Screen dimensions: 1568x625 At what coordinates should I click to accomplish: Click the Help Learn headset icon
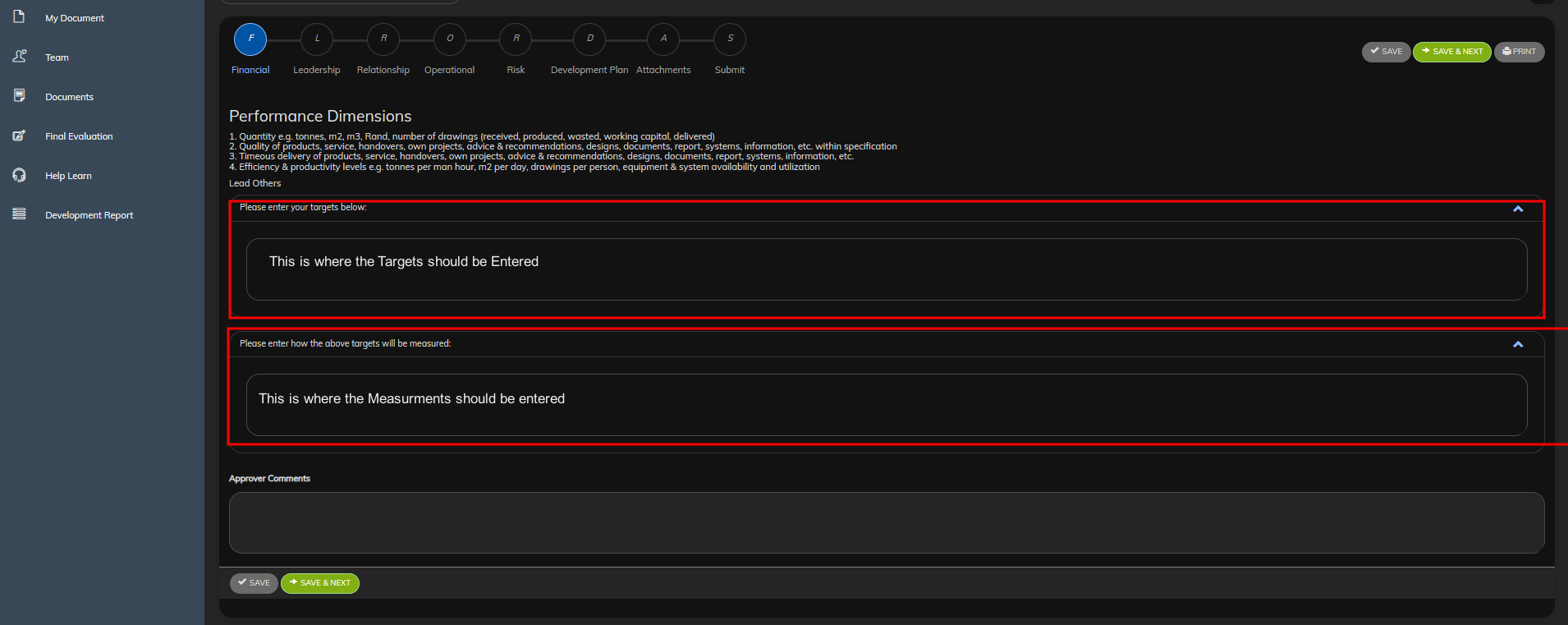19,175
